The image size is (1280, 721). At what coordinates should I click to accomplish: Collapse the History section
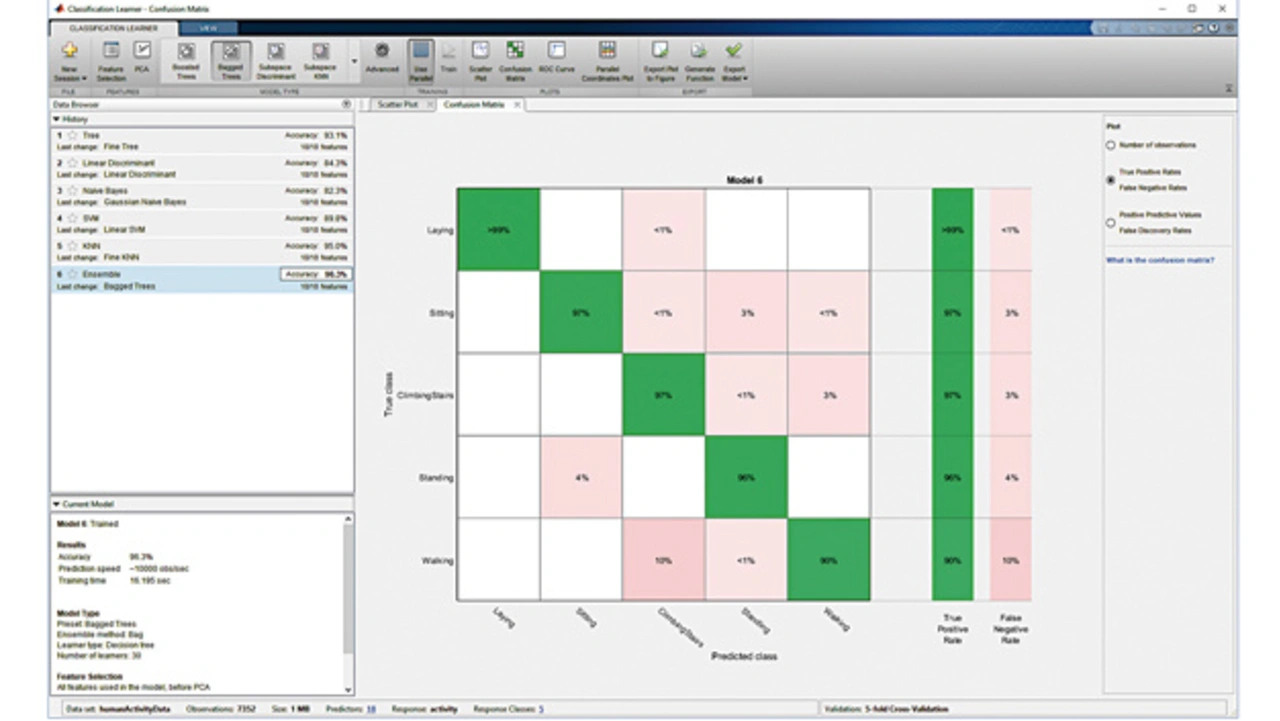coord(56,119)
